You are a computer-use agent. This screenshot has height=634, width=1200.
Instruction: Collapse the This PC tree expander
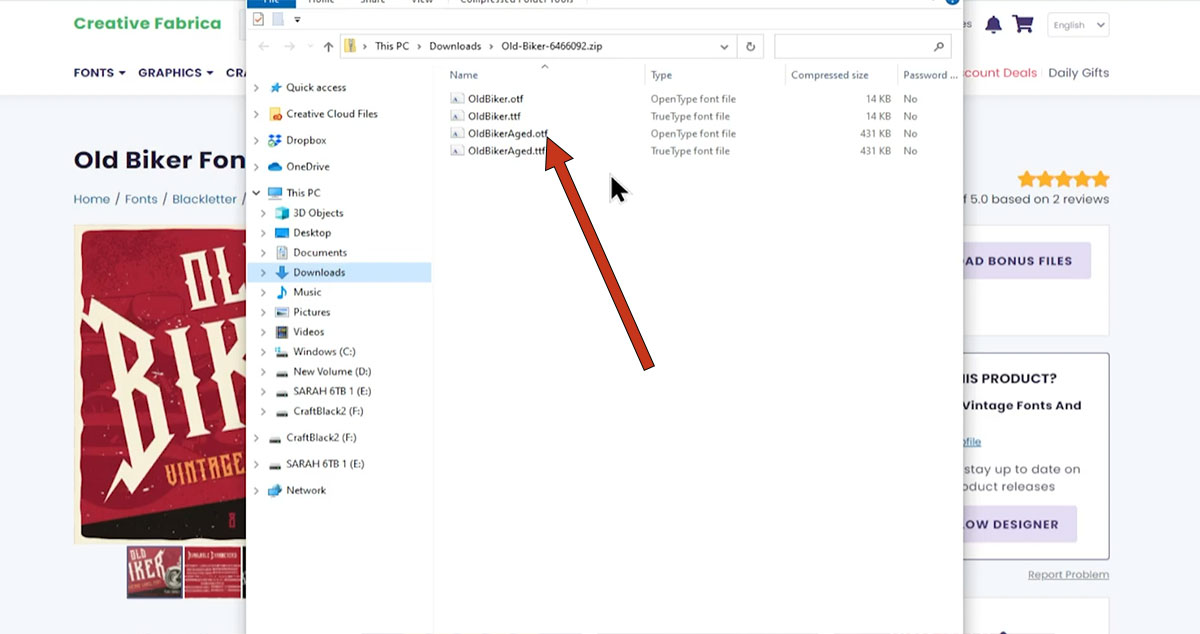pos(255,192)
